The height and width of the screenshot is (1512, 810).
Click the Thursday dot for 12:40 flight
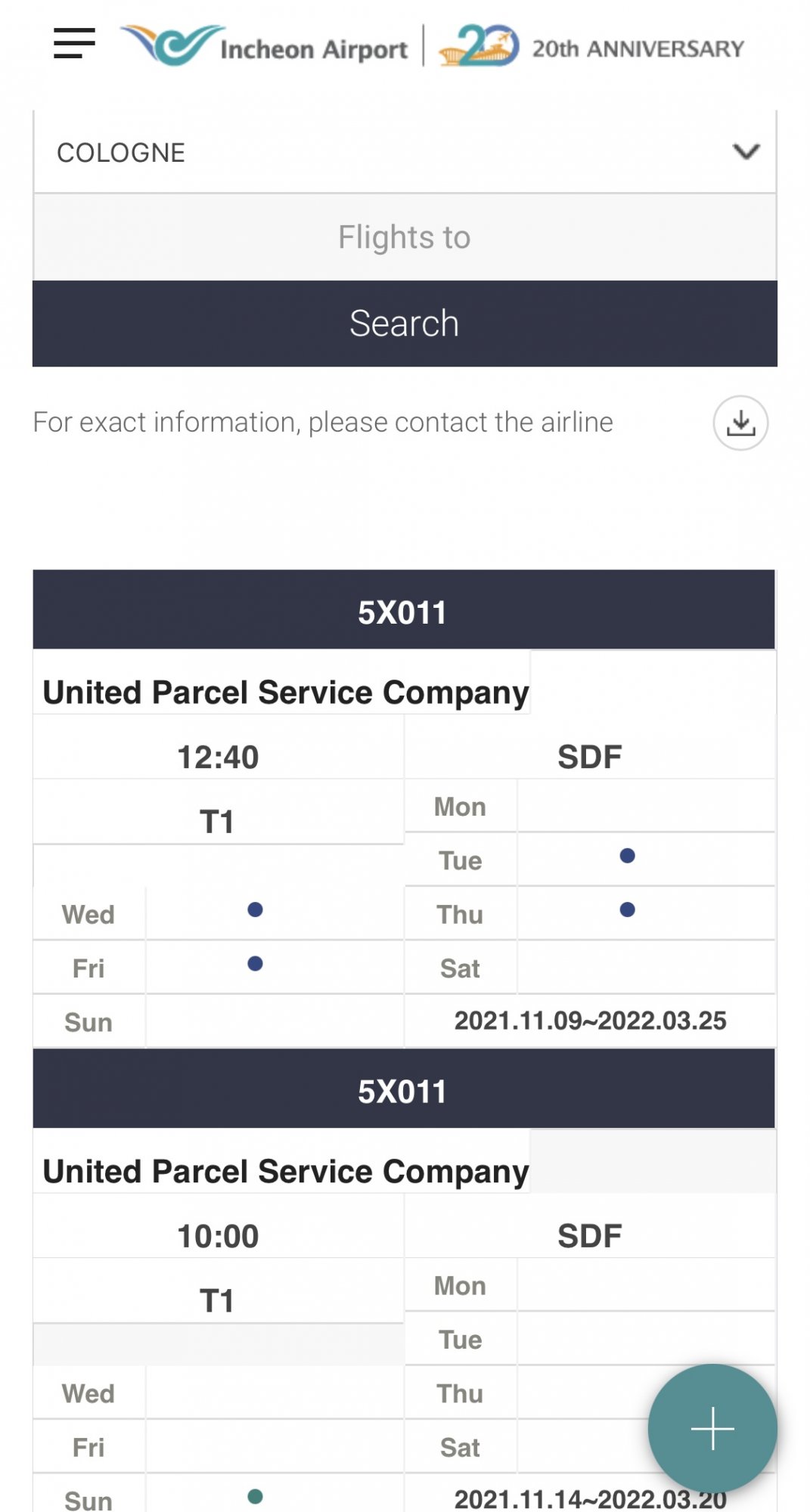click(627, 909)
